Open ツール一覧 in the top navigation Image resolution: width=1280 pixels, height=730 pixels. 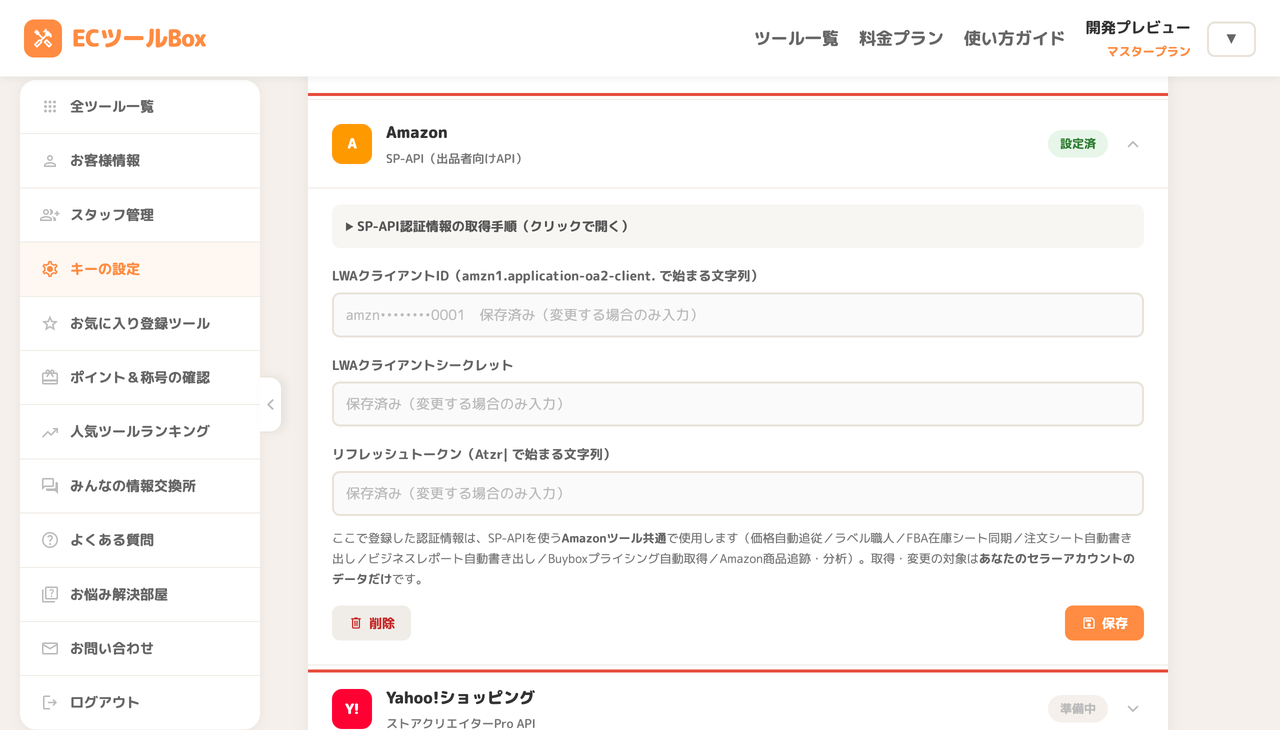796,39
